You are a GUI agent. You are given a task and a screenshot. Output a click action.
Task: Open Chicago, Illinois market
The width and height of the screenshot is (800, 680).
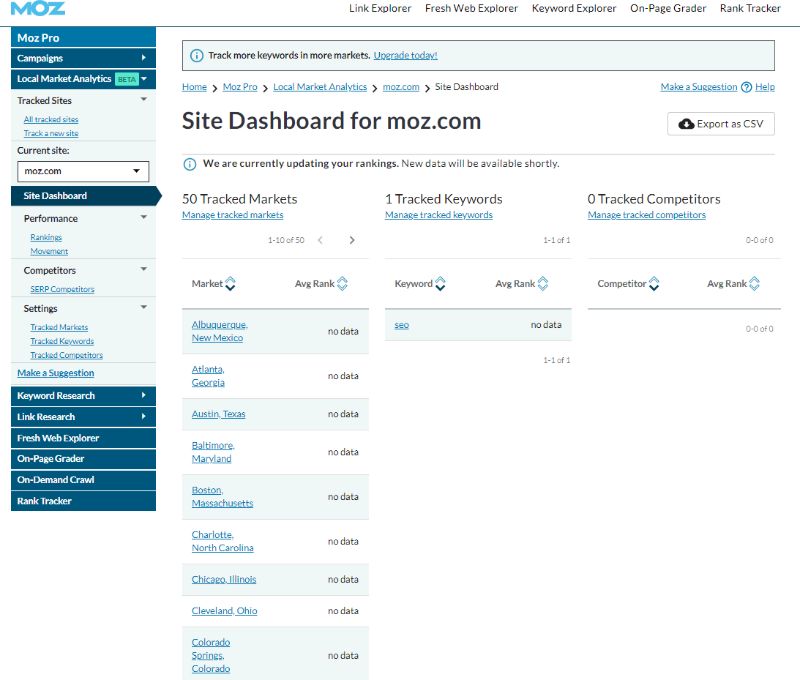coord(224,580)
